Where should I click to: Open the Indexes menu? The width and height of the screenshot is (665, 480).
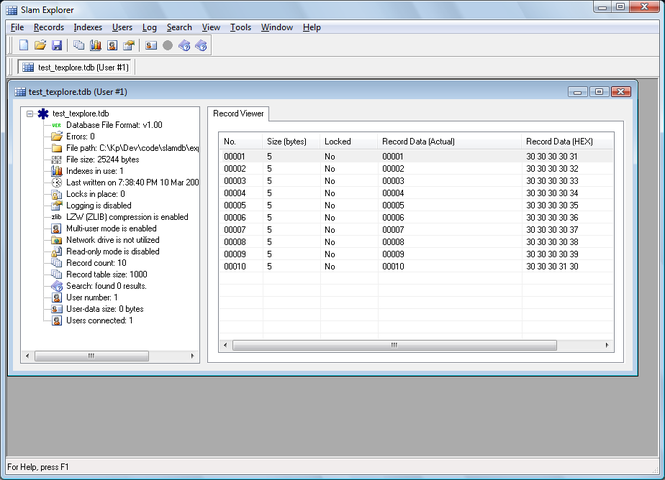click(x=88, y=27)
